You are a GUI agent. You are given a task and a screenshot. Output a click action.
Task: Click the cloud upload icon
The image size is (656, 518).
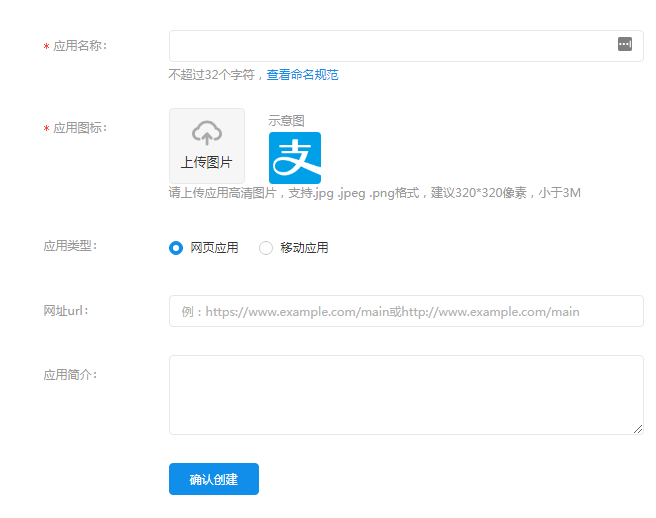(x=206, y=132)
